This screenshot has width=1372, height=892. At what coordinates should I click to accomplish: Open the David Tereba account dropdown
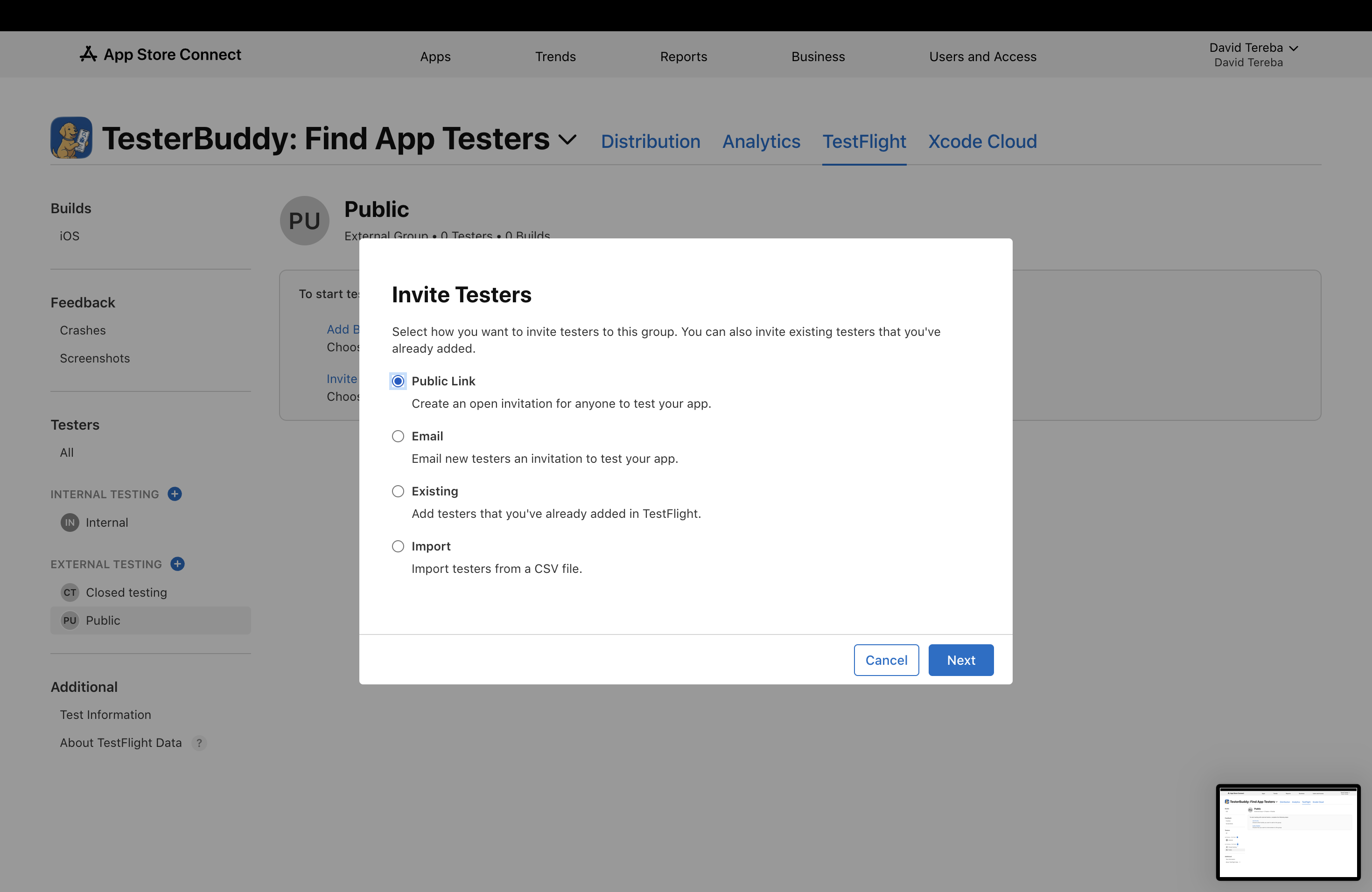[x=1253, y=55]
